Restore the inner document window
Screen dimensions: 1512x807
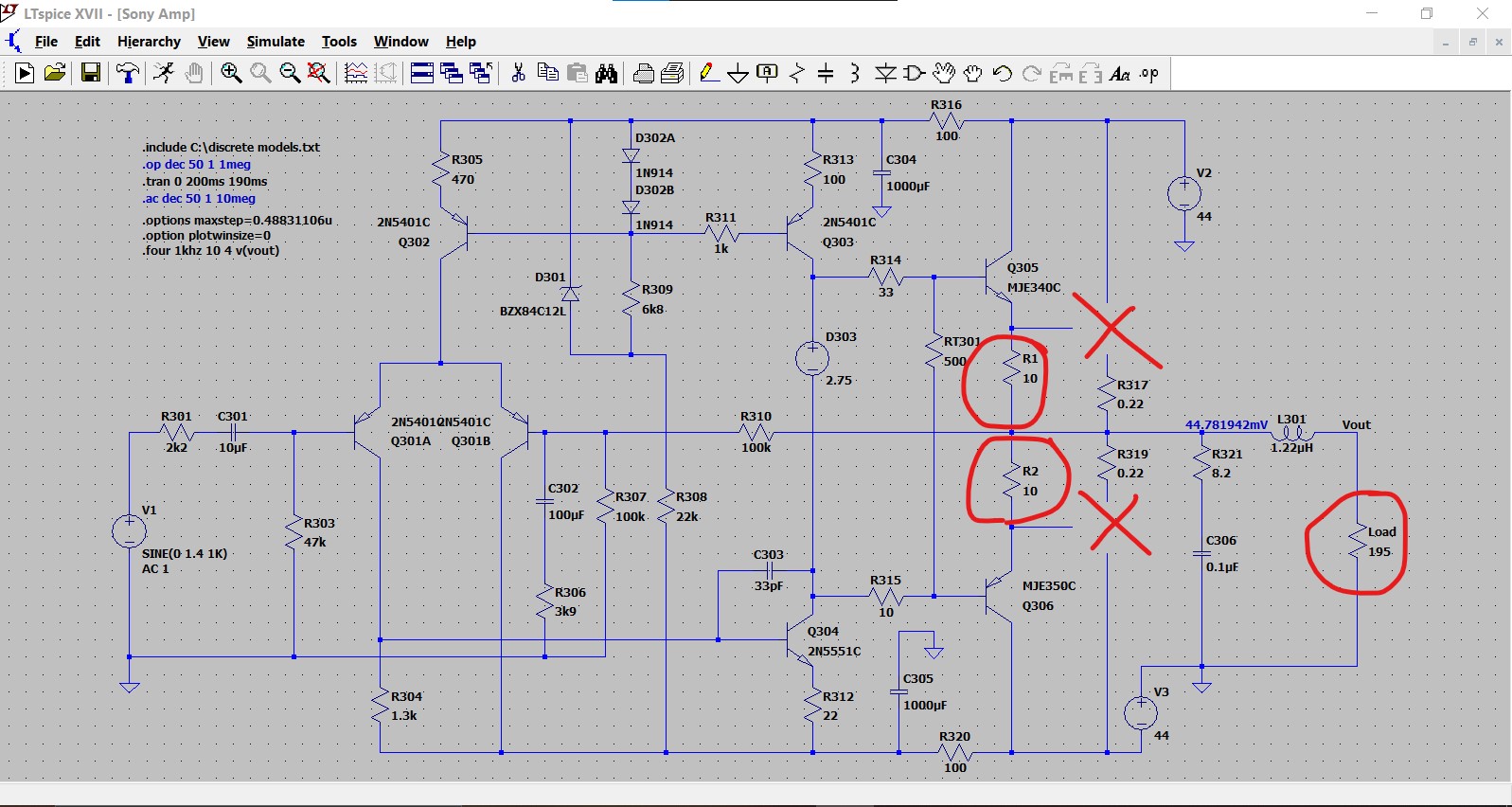1472,43
